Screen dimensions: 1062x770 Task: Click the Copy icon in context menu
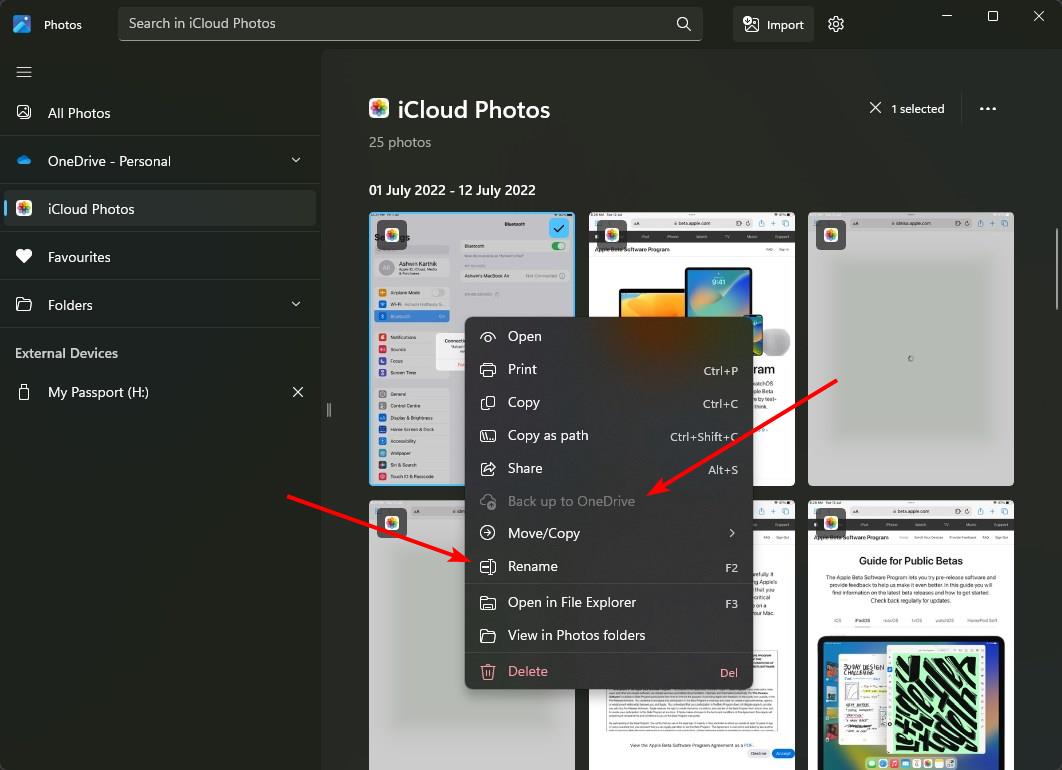click(x=488, y=403)
